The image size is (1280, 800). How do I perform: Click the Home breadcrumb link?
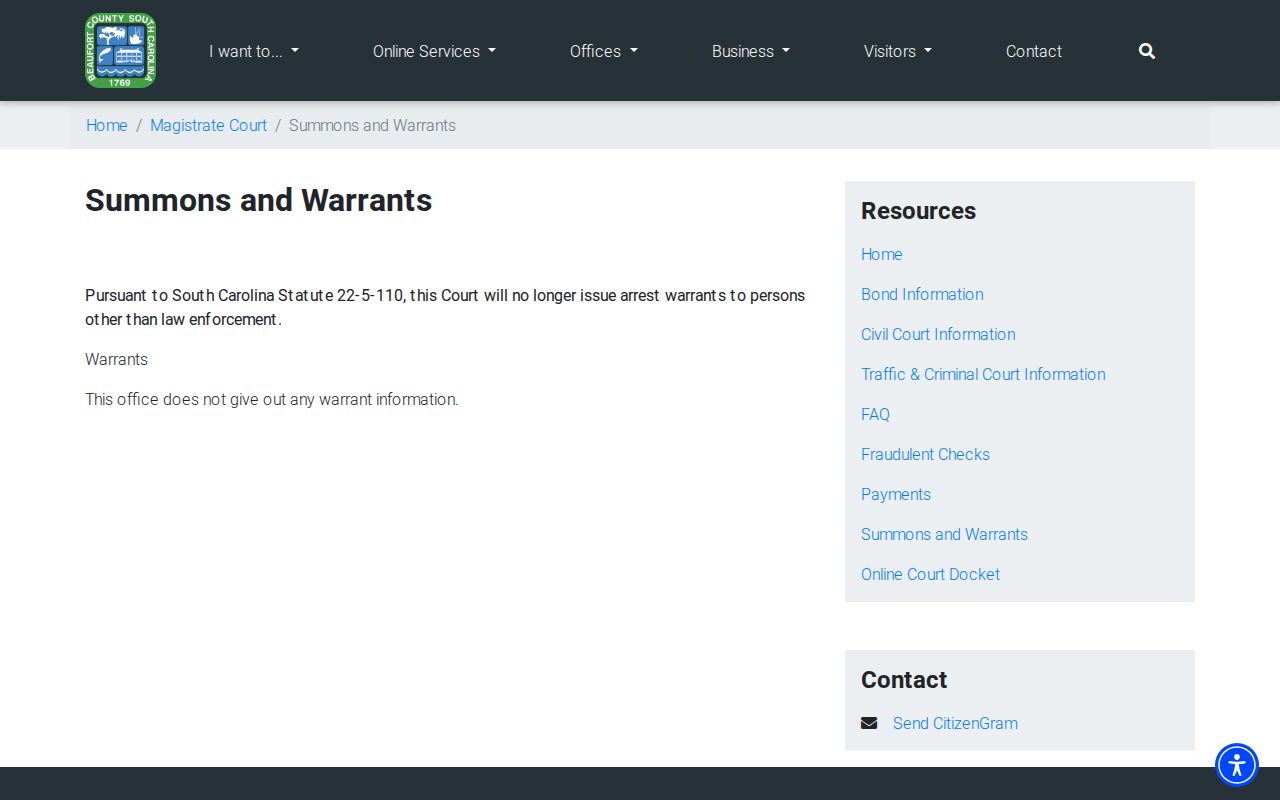pyautogui.click(x=107, y=125)
